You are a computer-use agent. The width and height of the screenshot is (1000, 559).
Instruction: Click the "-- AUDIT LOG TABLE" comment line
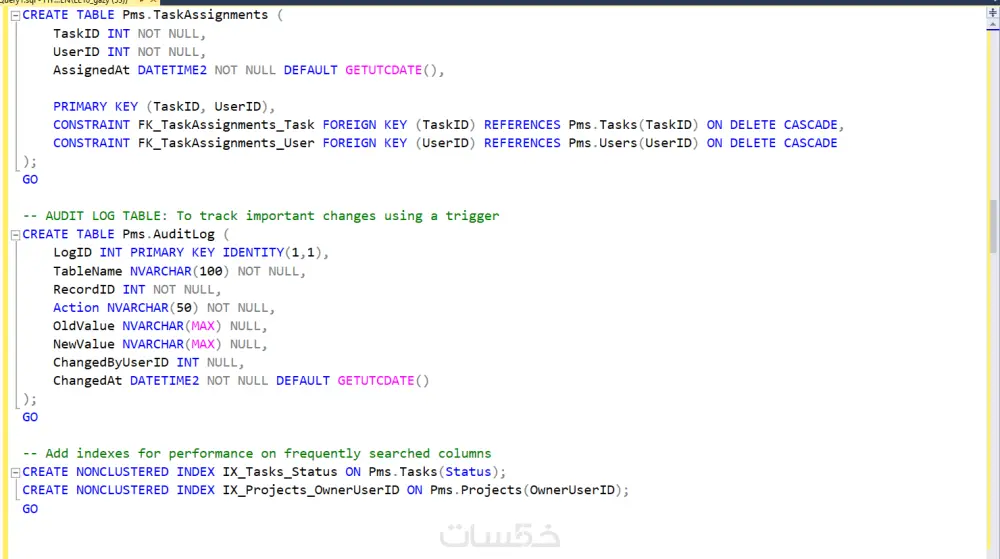tap(261, 216)
